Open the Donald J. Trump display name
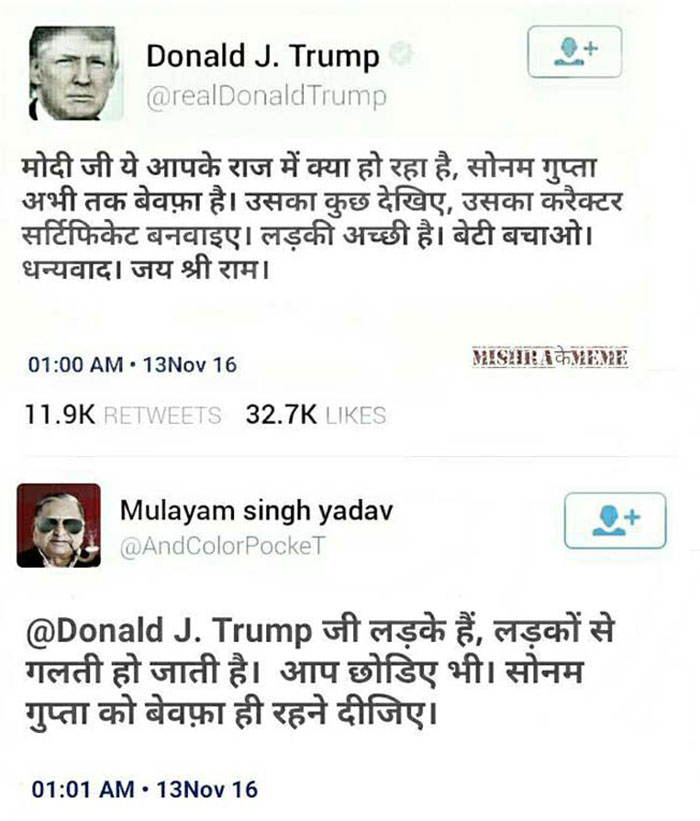The image size is (700, 821). [263, 57]
